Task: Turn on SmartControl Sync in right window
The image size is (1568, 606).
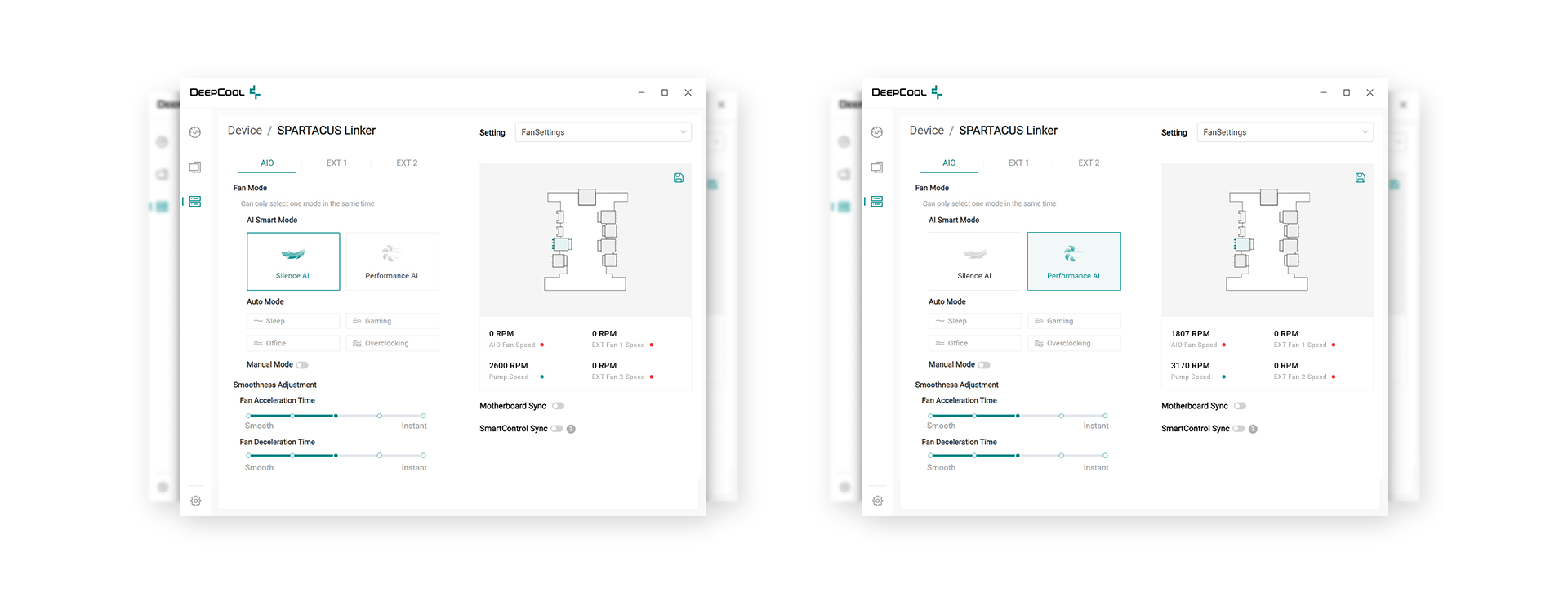Action: [x=1239, y=429]
